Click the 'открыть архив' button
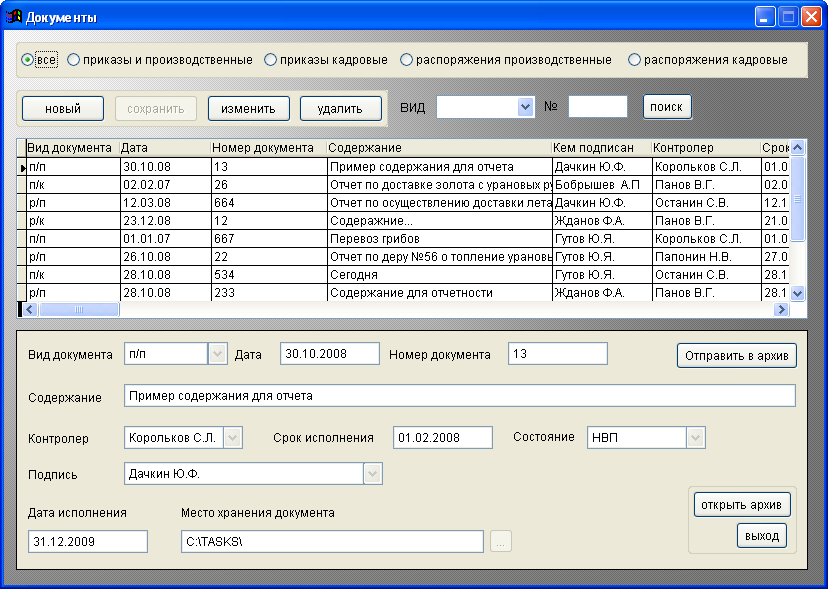This screenshot has height=589, width=828. [x=742, y=504]
